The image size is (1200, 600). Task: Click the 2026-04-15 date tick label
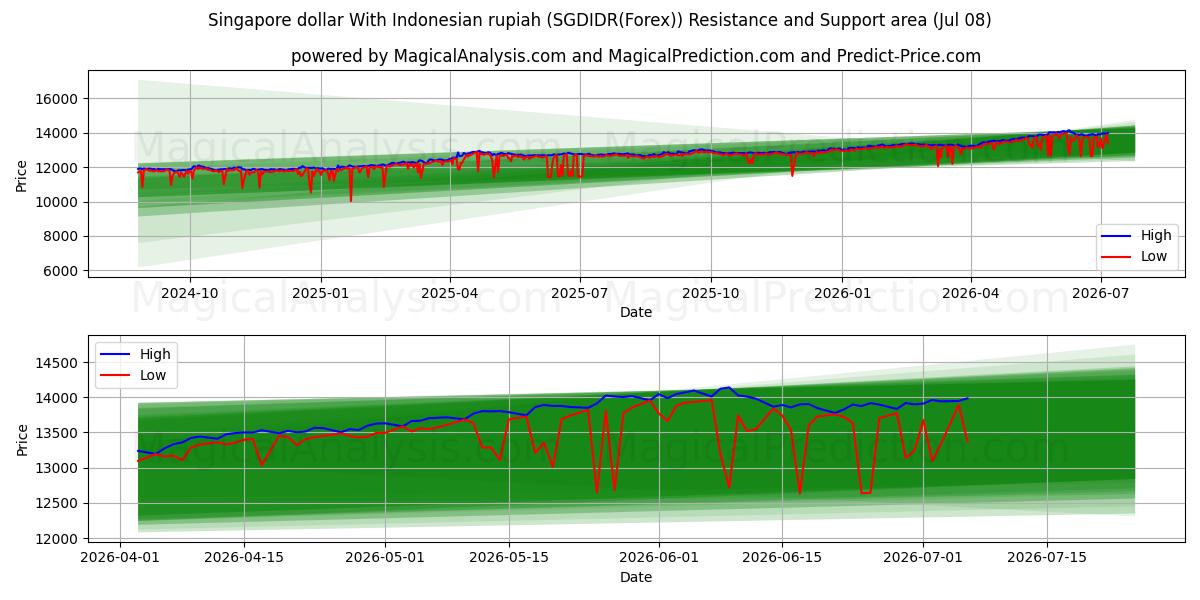tap(245, 557)
